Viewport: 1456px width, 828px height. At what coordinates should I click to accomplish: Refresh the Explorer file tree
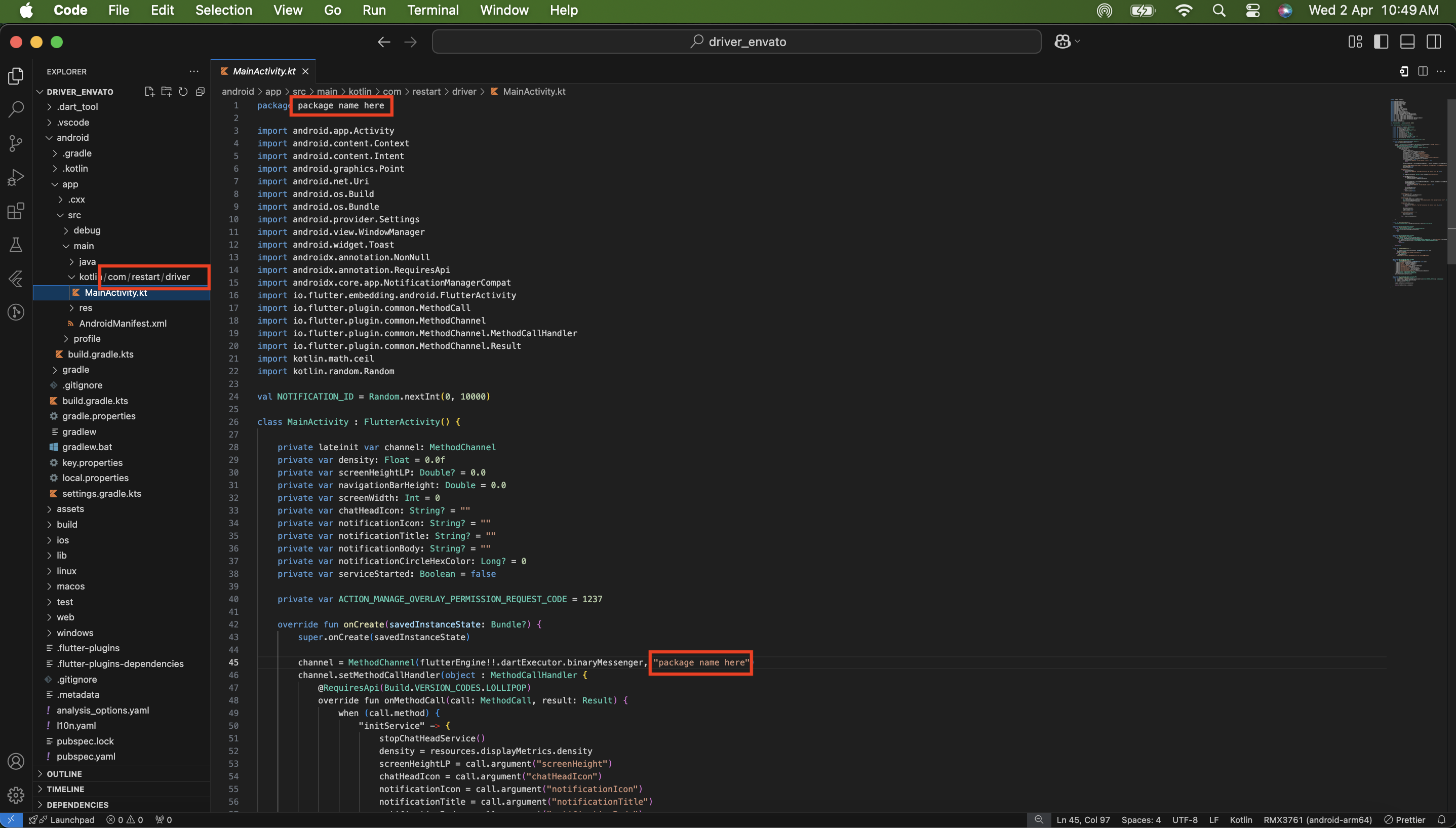pos(183,92)
